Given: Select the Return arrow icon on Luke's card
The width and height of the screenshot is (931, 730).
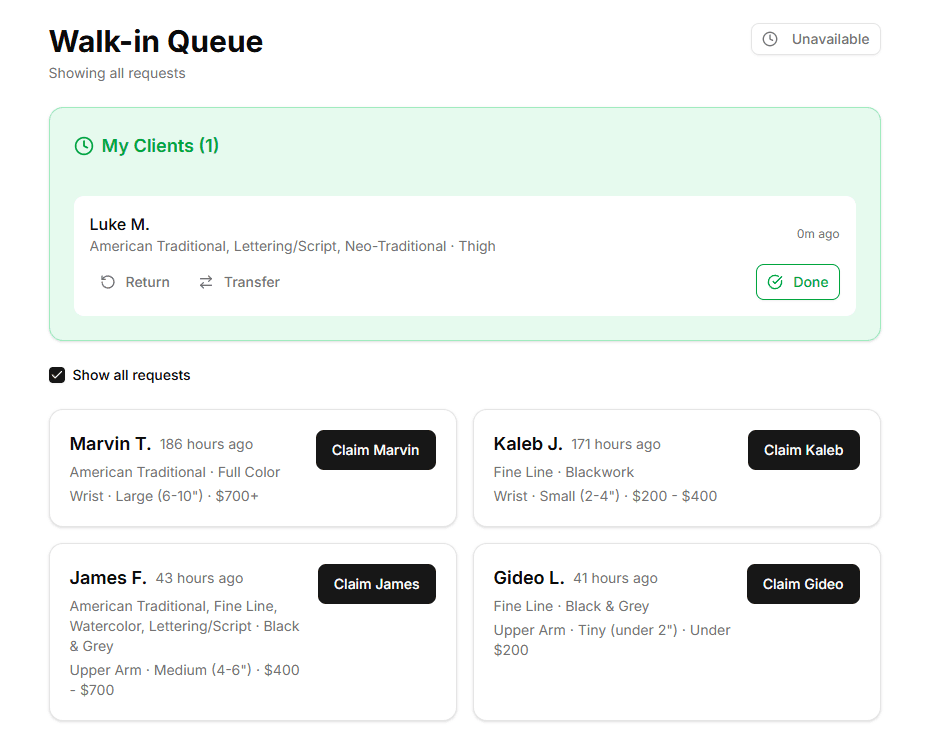Looking at the screenshot, I should 107,282.
